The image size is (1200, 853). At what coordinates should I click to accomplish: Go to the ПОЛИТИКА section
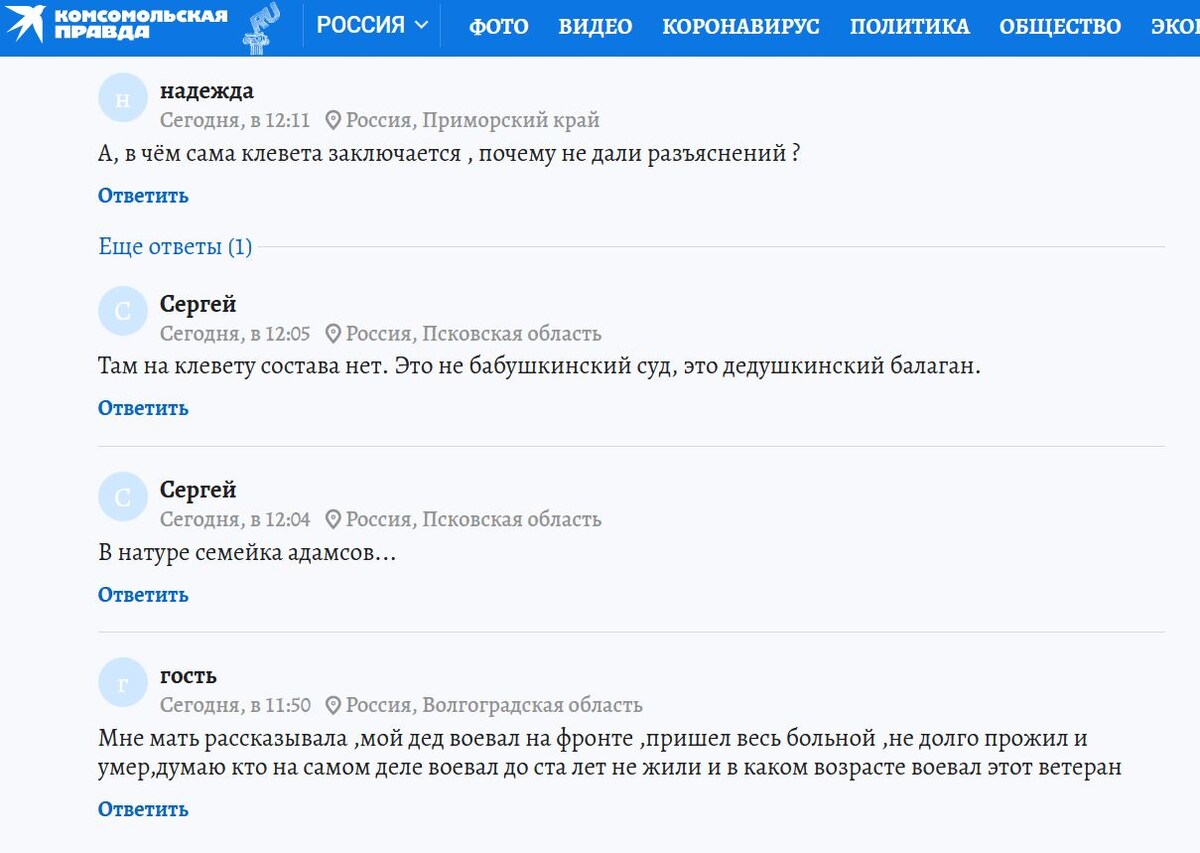coord(910,27)
